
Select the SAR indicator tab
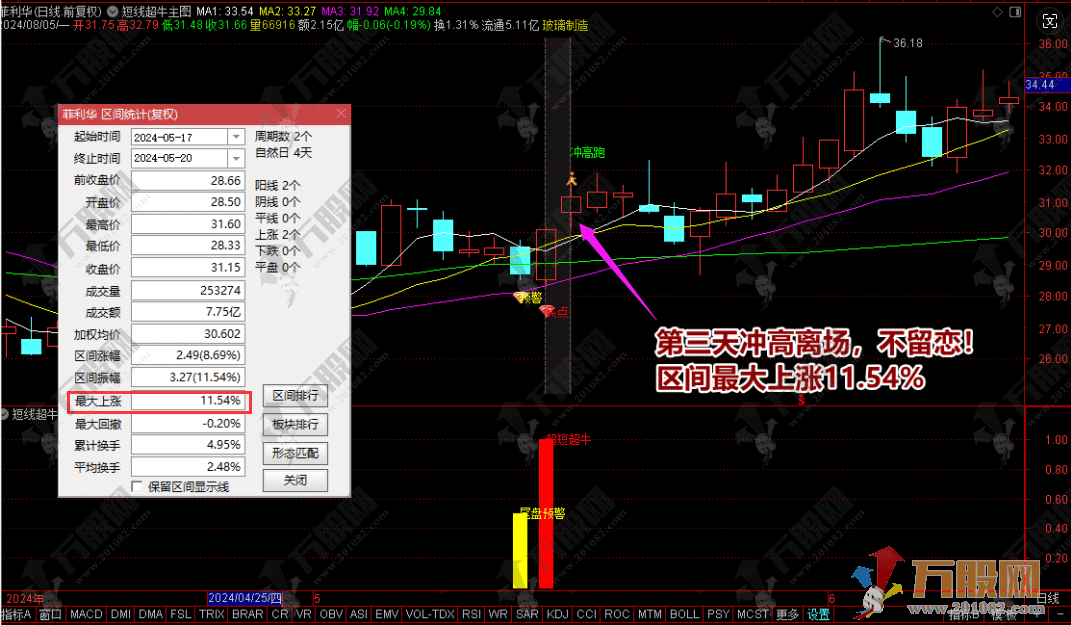click(527, 614)
